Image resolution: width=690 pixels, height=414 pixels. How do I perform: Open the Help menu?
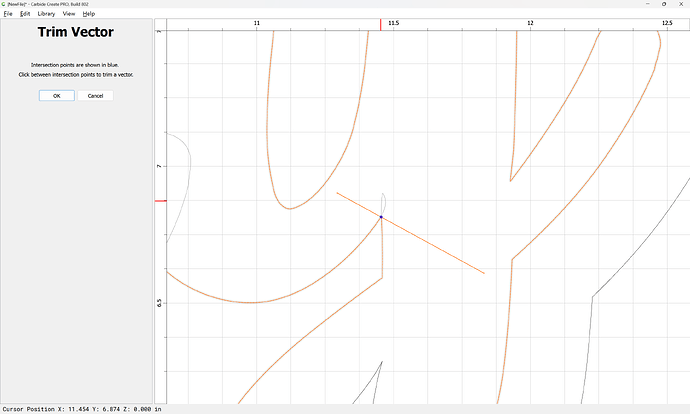[x=89, y=14]
